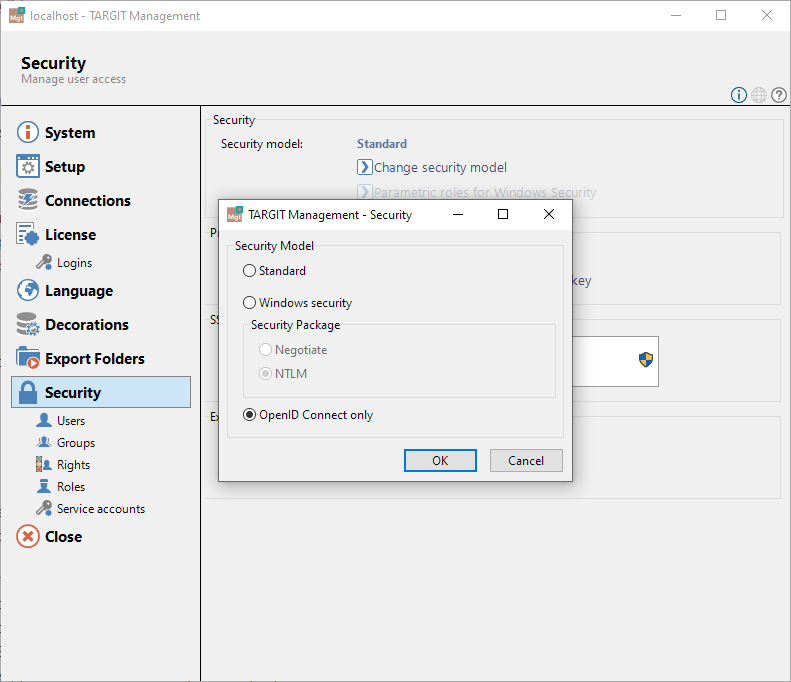The width and height of the screenshot is (791, 682).
Task: Open the System section icon
Action: [28, 132]
